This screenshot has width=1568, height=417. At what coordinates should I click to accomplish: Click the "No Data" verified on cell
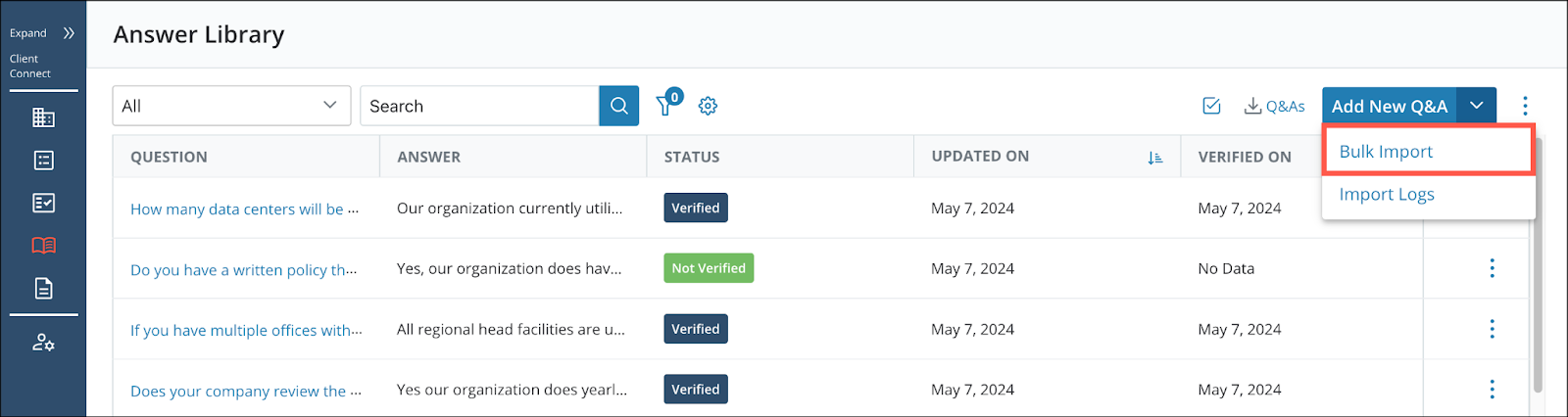(x=1226, y=268)
